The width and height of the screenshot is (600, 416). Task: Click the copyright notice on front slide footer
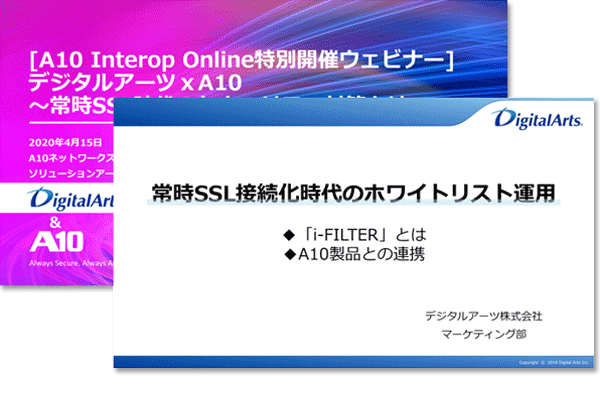point(554,362)
